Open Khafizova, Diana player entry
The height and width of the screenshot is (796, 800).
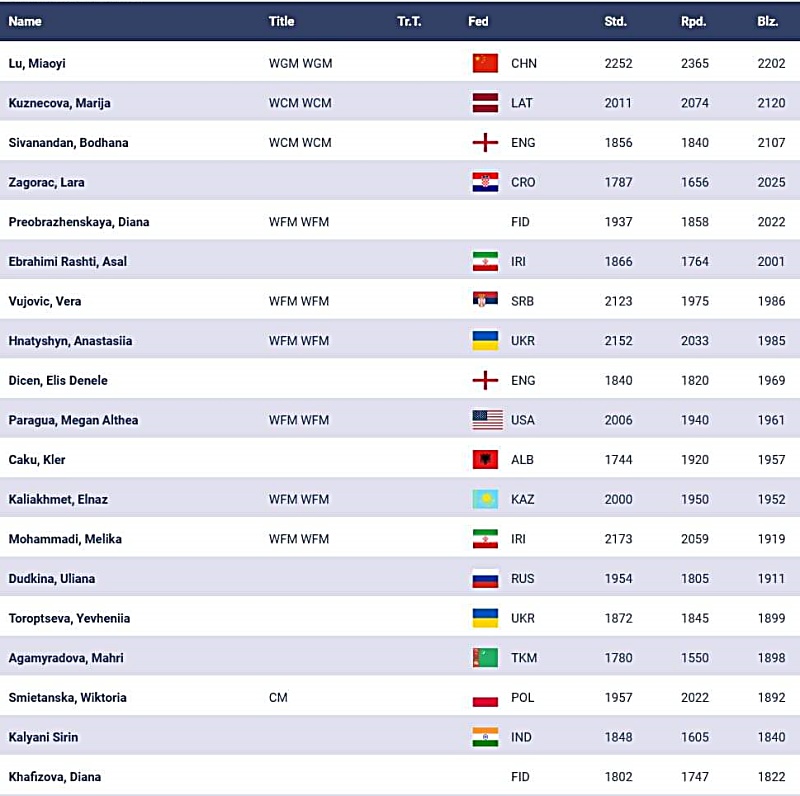[55, 777]
